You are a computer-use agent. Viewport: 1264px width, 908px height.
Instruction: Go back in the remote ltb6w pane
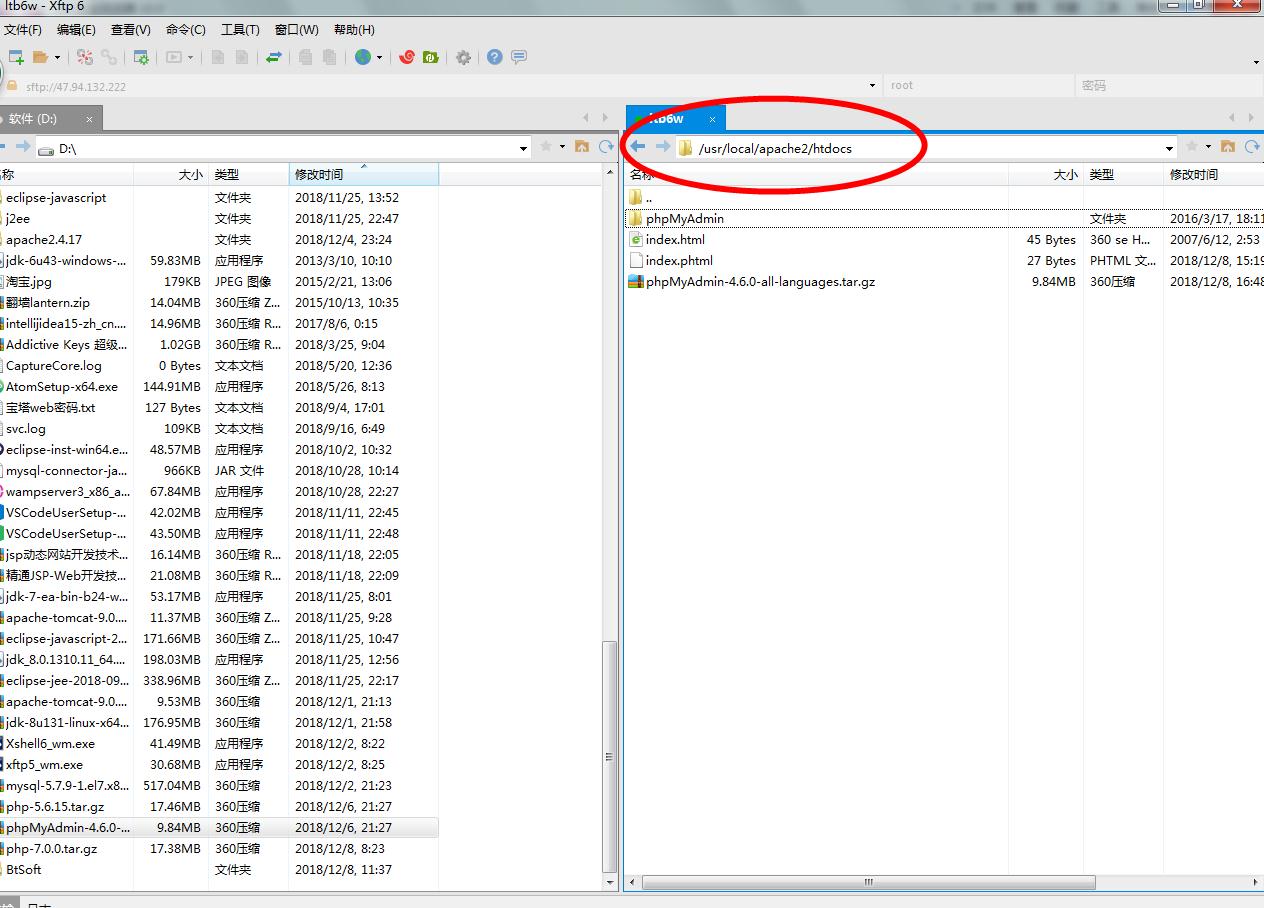tap(638, 147)
